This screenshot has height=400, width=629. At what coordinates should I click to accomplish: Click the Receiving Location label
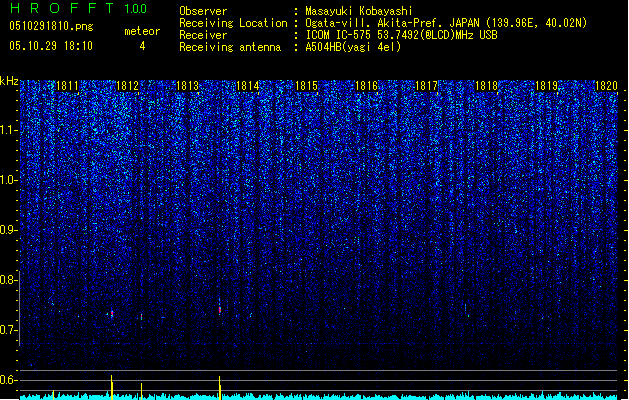233,23
